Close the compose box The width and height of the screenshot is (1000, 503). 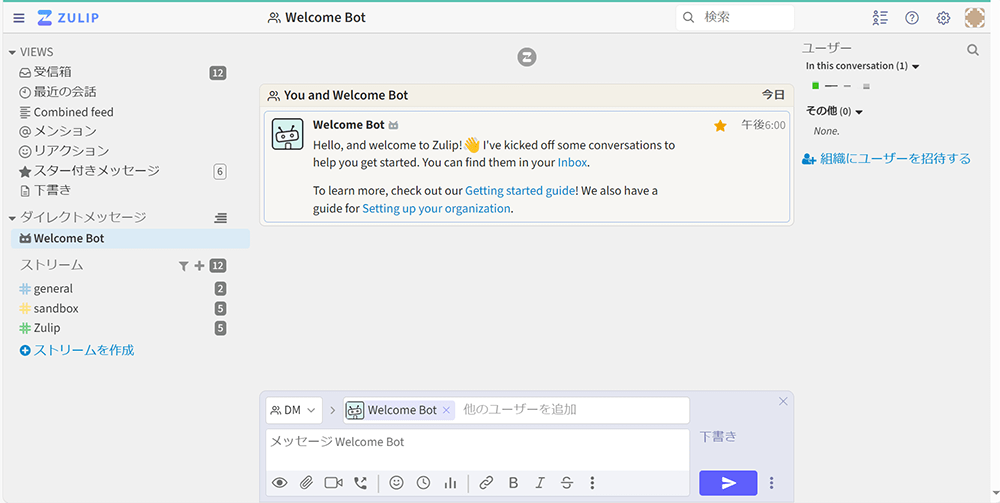783,401
